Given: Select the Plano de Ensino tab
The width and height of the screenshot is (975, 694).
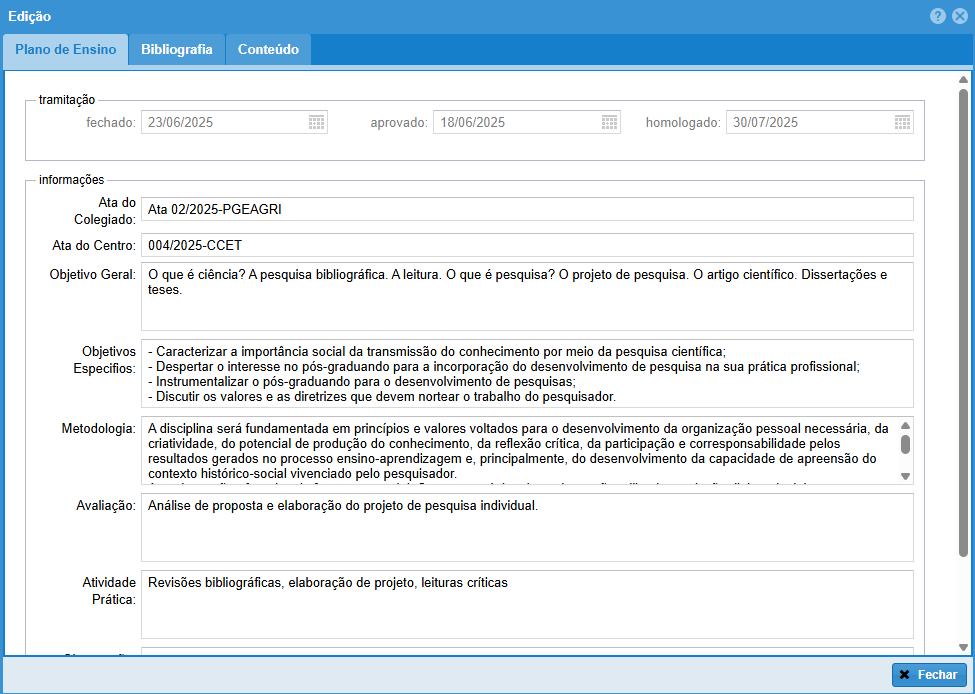Looking at the screenshot, I should point(65,50).
